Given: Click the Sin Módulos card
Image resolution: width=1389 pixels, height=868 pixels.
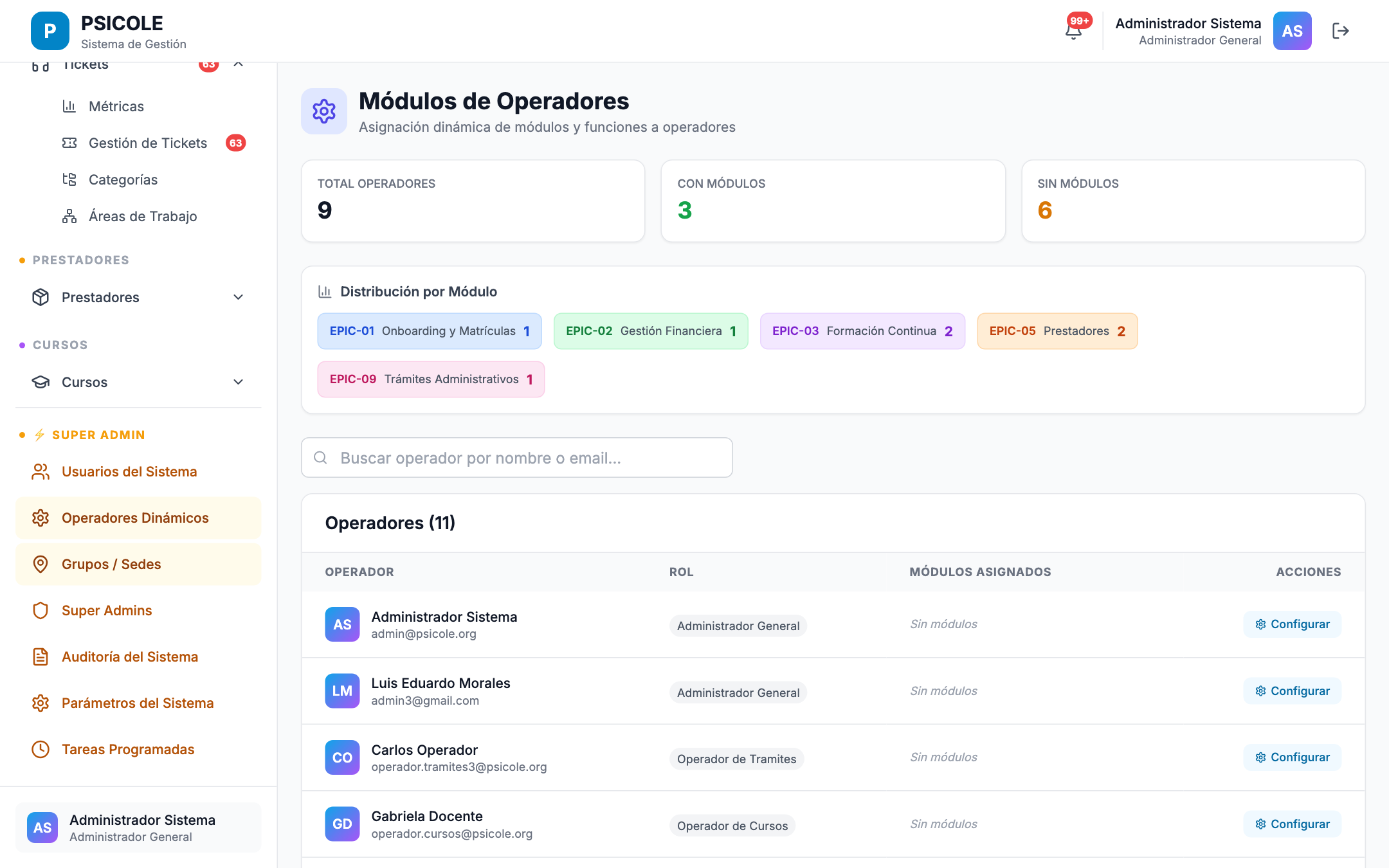Looking at the screenshot, I should pyautogui.click(x=1194, y=201).
